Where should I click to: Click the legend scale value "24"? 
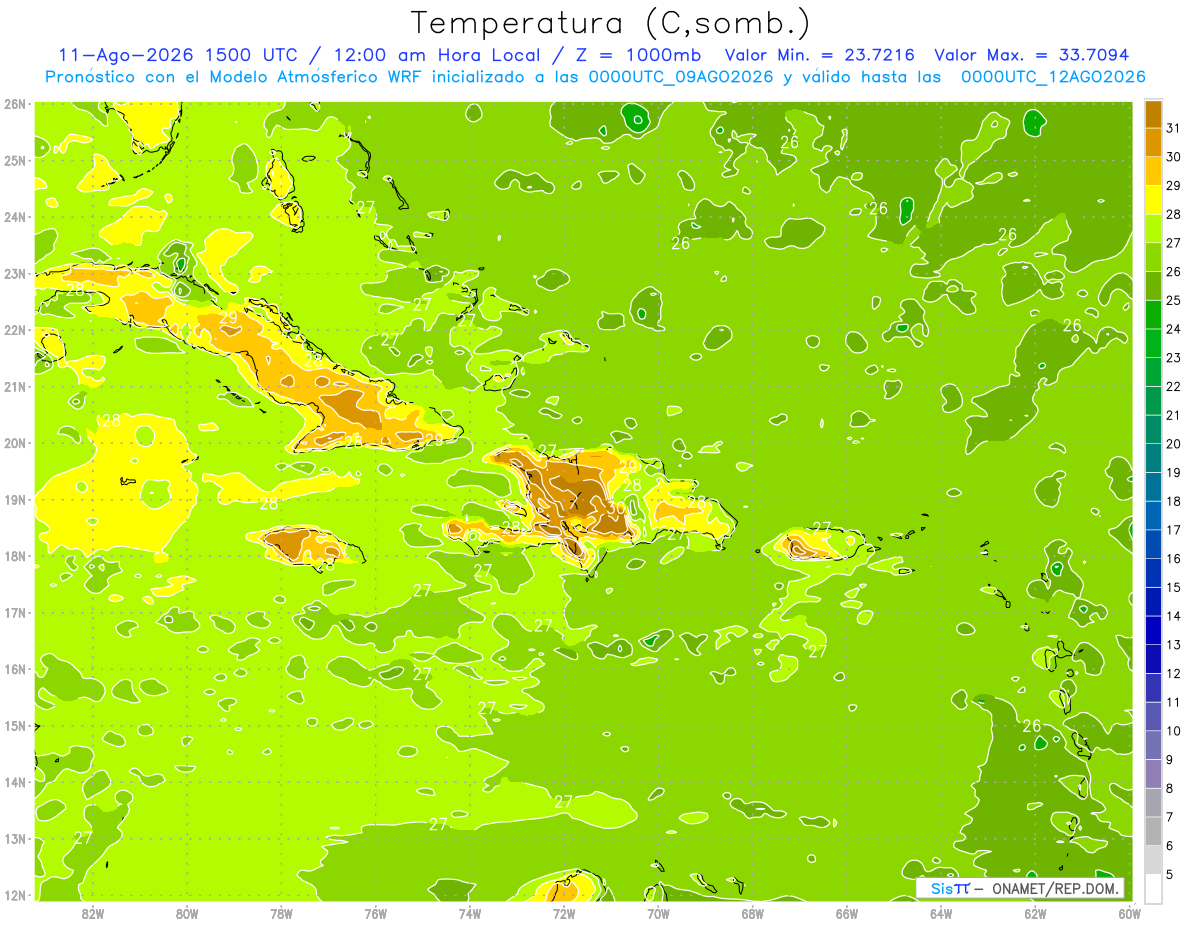pos(1174,329)
